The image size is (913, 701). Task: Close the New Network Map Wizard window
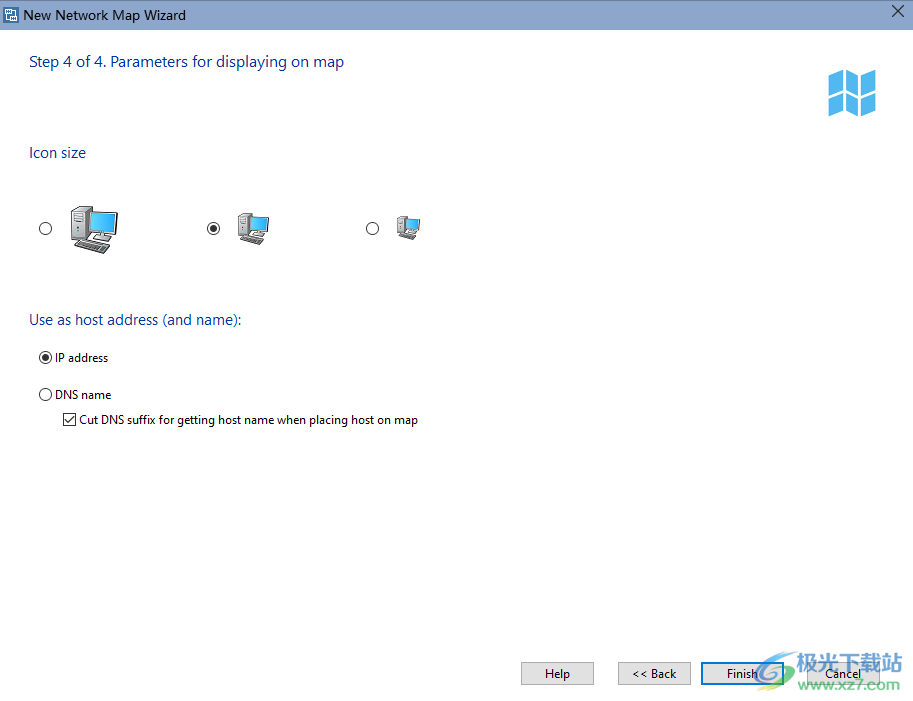(x=897, y=12)
